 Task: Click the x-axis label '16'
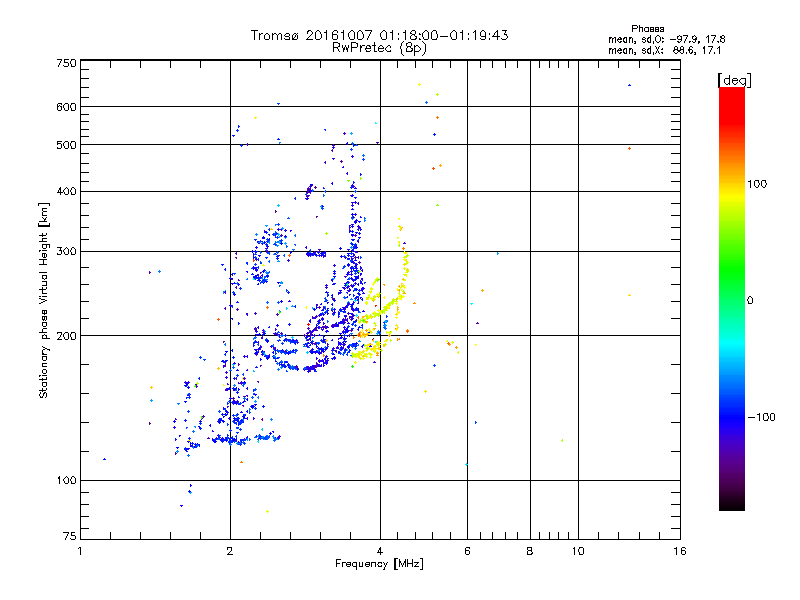click(680, 551)
